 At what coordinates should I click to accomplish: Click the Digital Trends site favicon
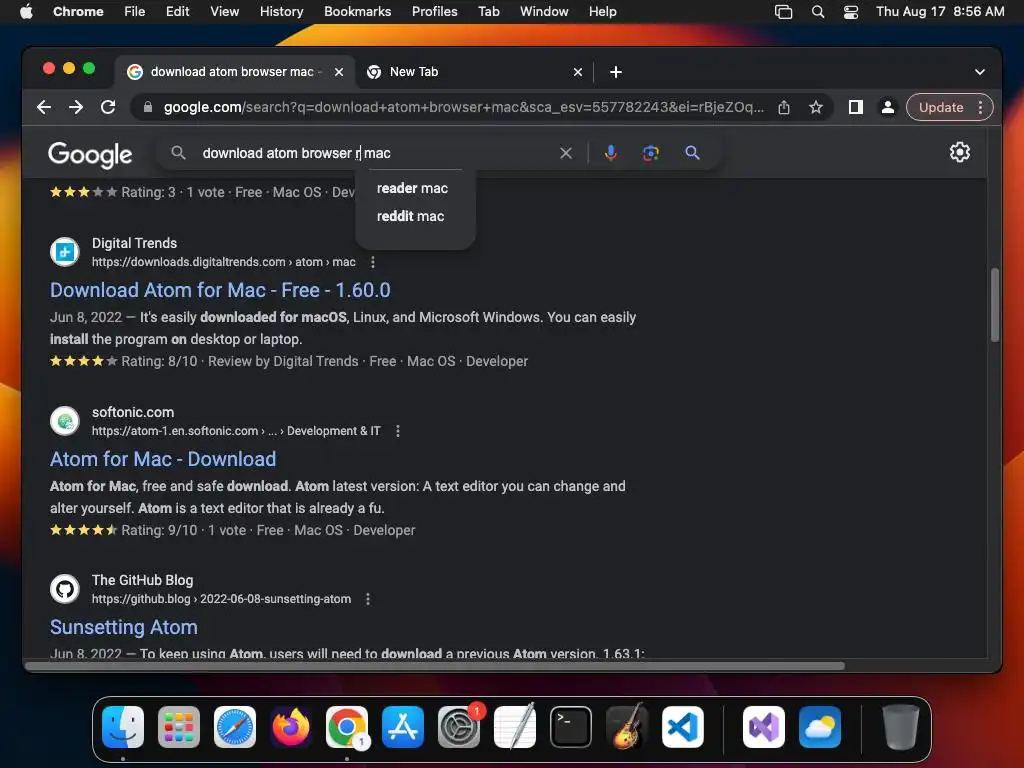(x=65, y=252)
